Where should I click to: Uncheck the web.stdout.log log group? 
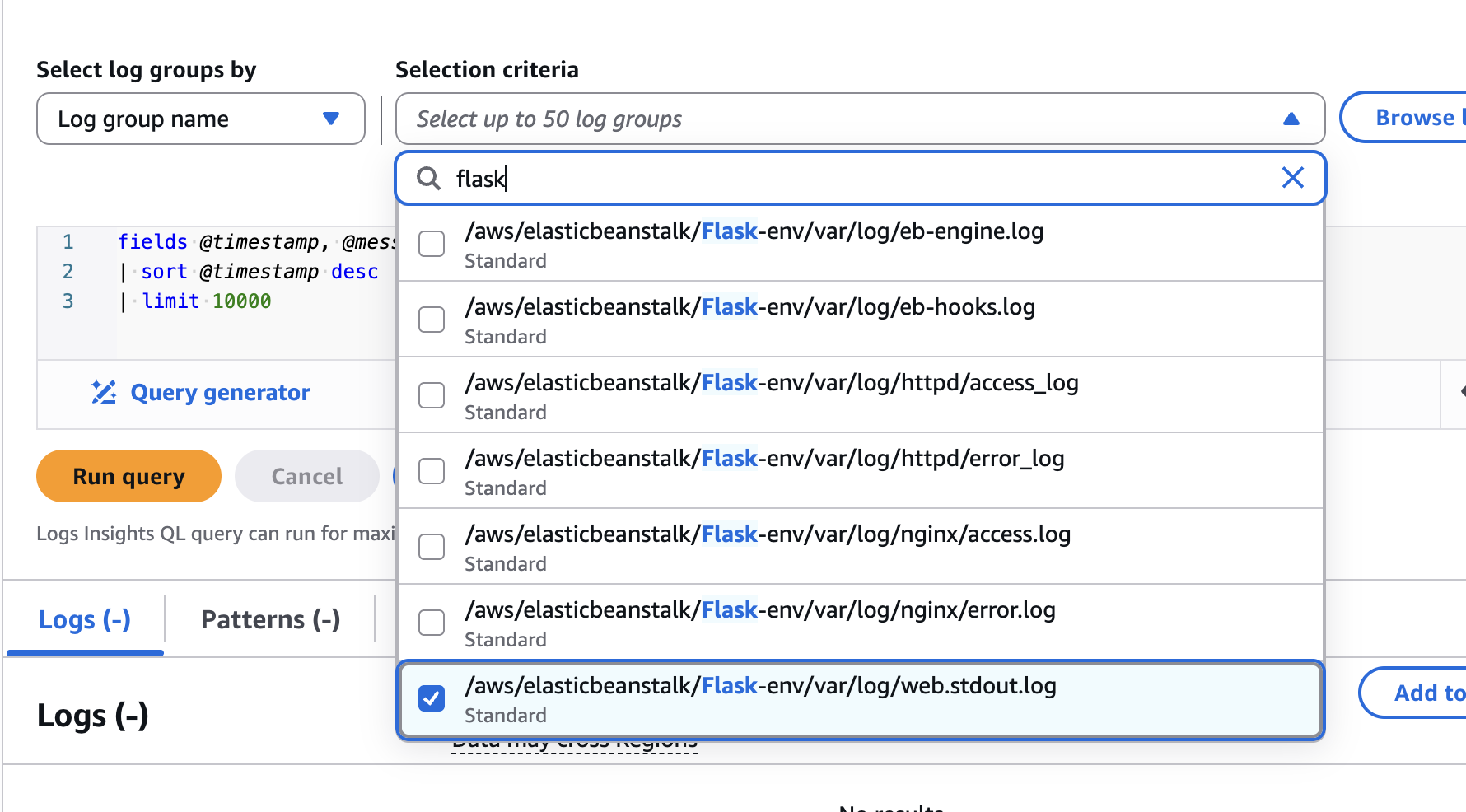[432, 698]
